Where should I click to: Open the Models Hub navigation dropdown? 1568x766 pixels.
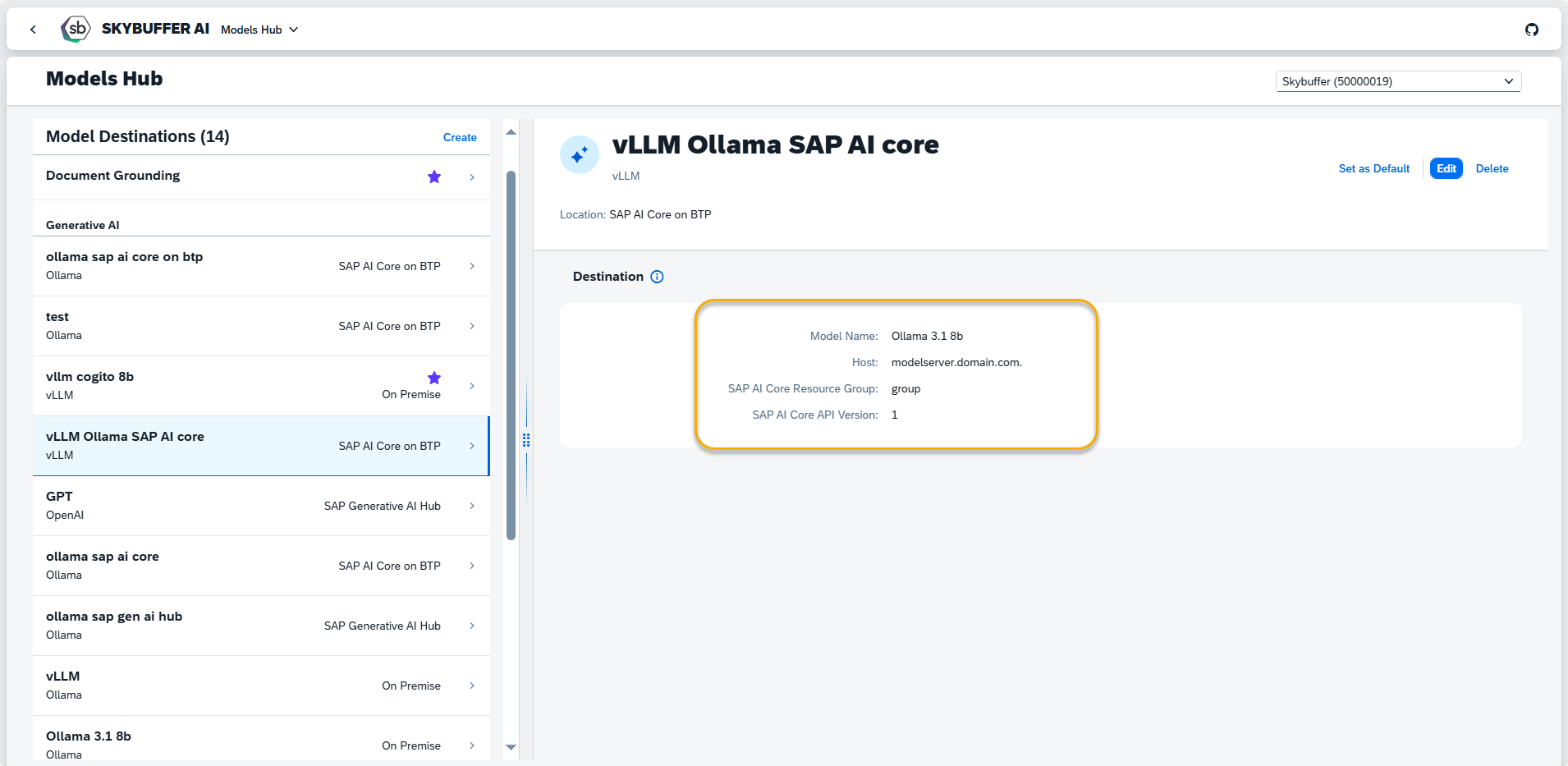click(x=259, y=30)
